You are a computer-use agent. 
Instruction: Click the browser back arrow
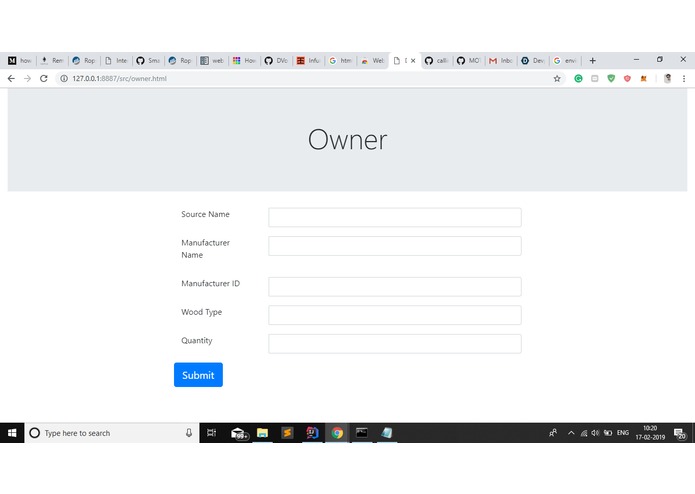(11, 78)
